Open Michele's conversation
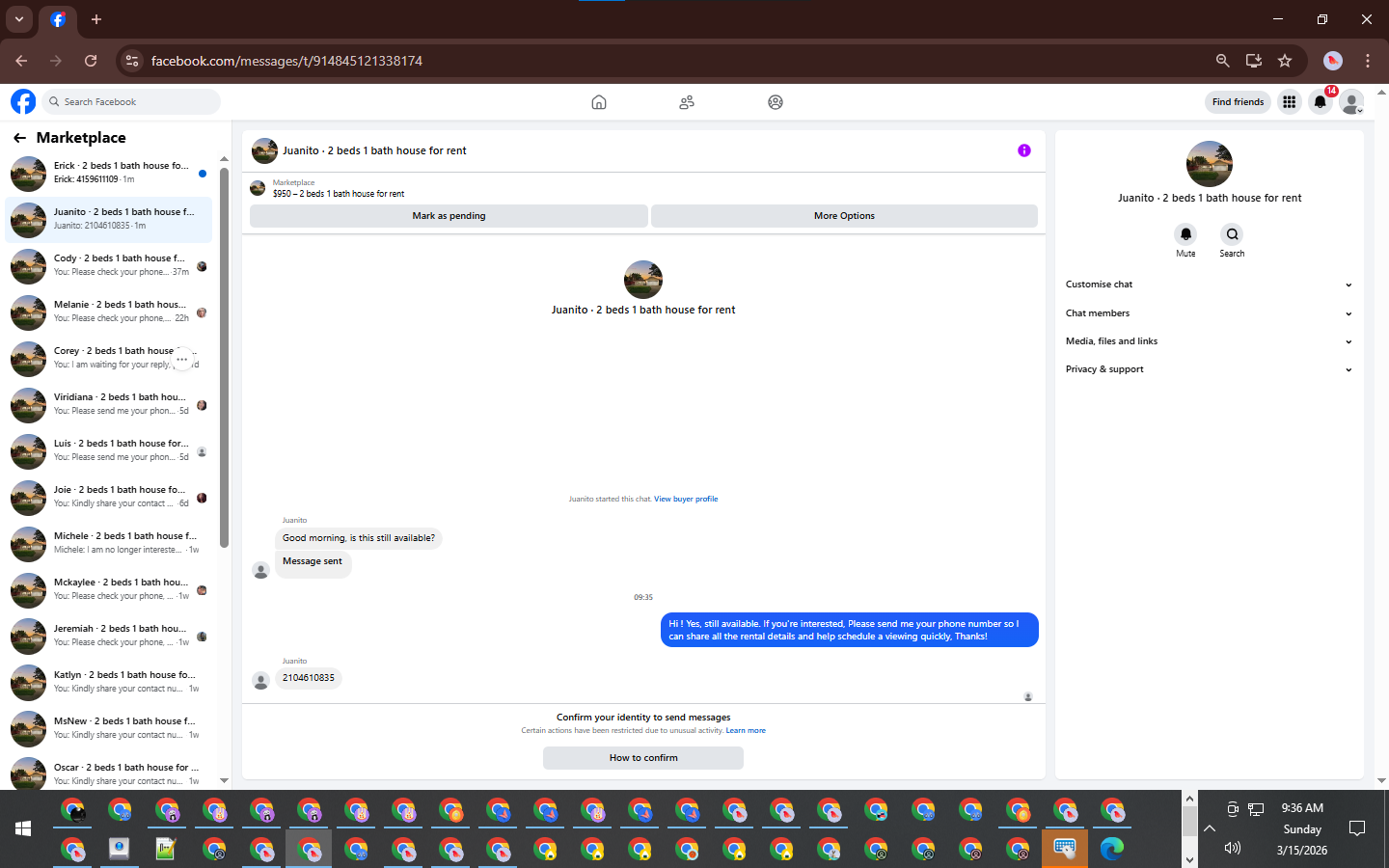Viewport: 1389px width, 868px height. [x=108, y=544]
